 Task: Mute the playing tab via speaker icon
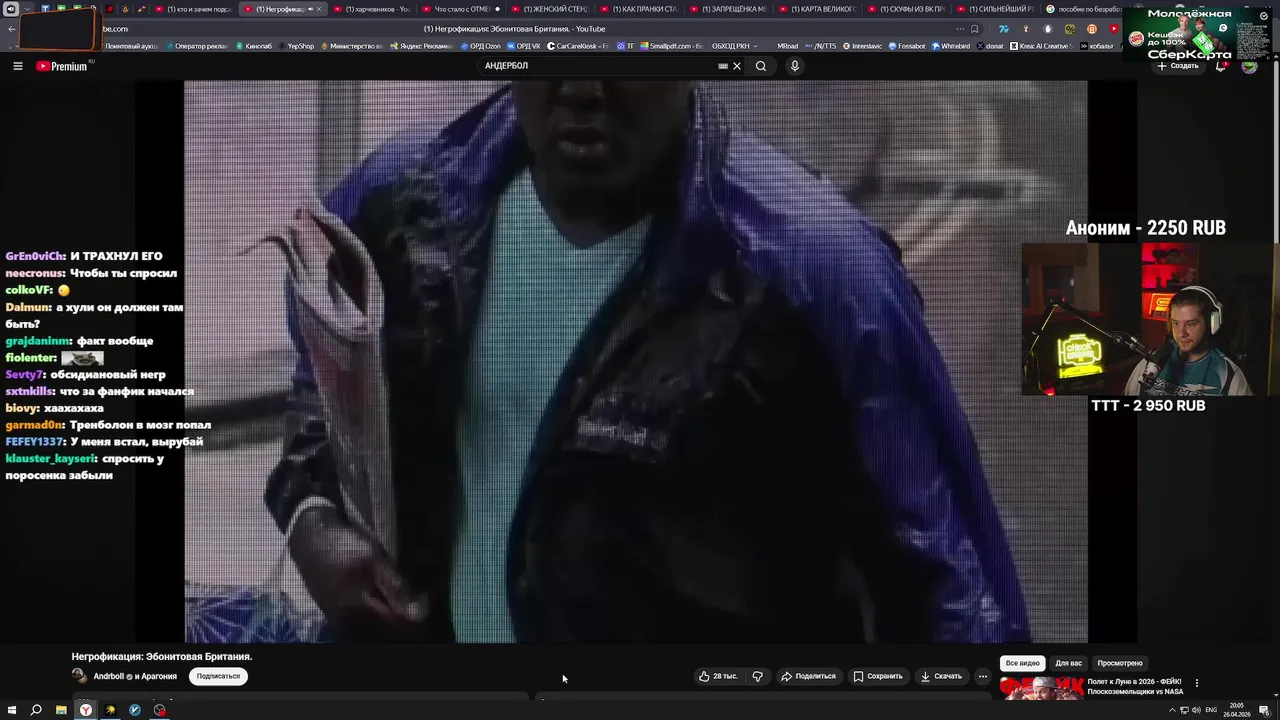(311, 9)
